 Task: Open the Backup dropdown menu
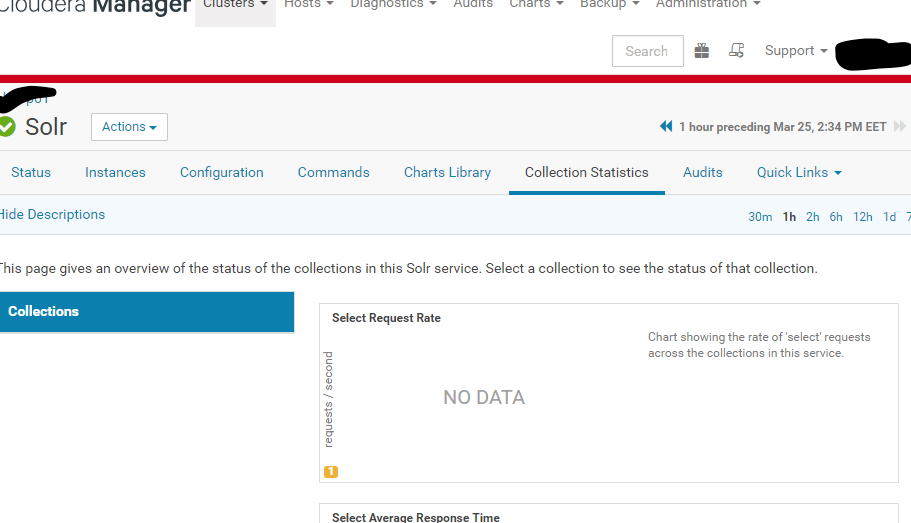(x=609, y=5)
